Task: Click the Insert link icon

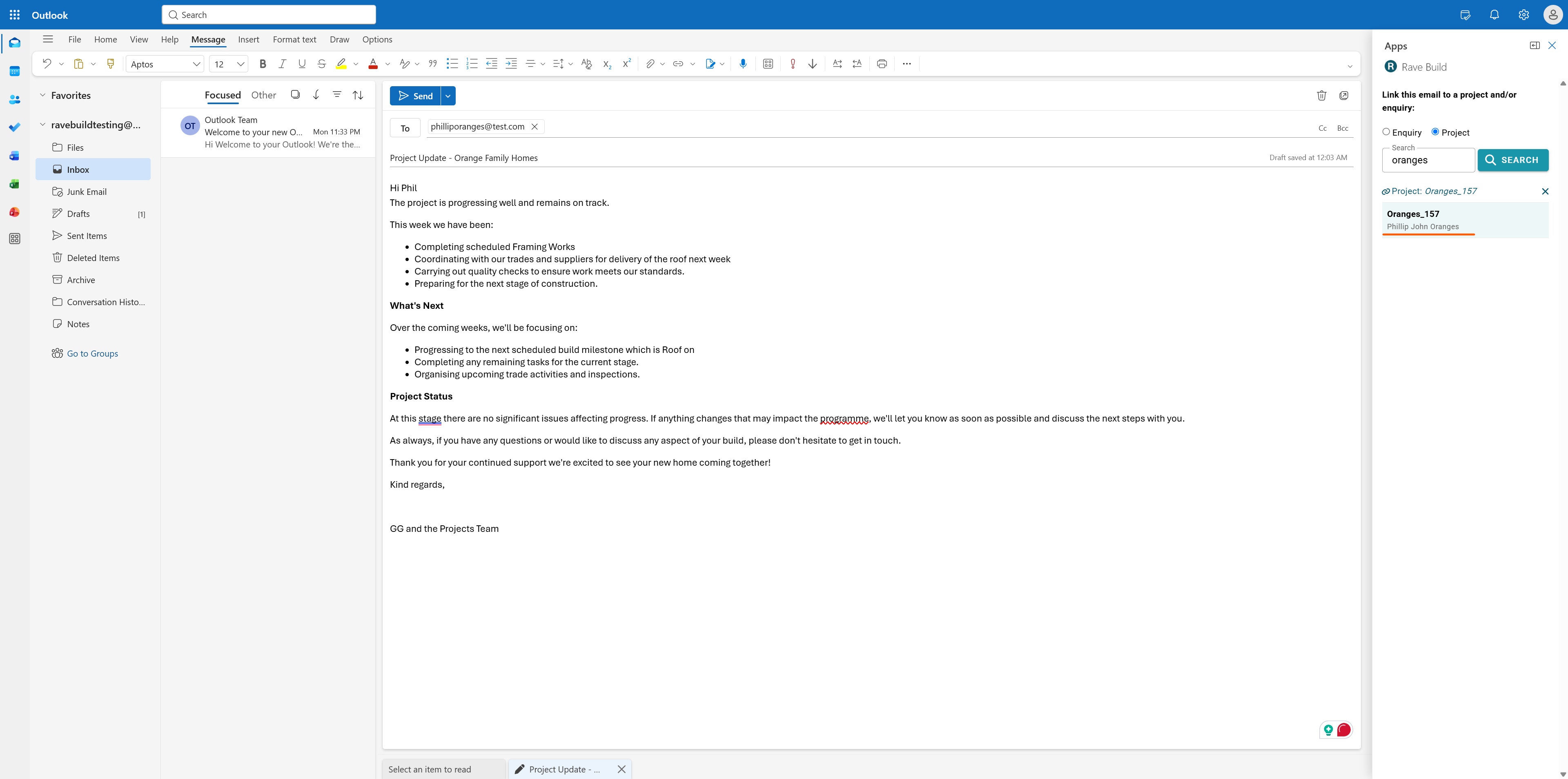Action: click(678, 64)
